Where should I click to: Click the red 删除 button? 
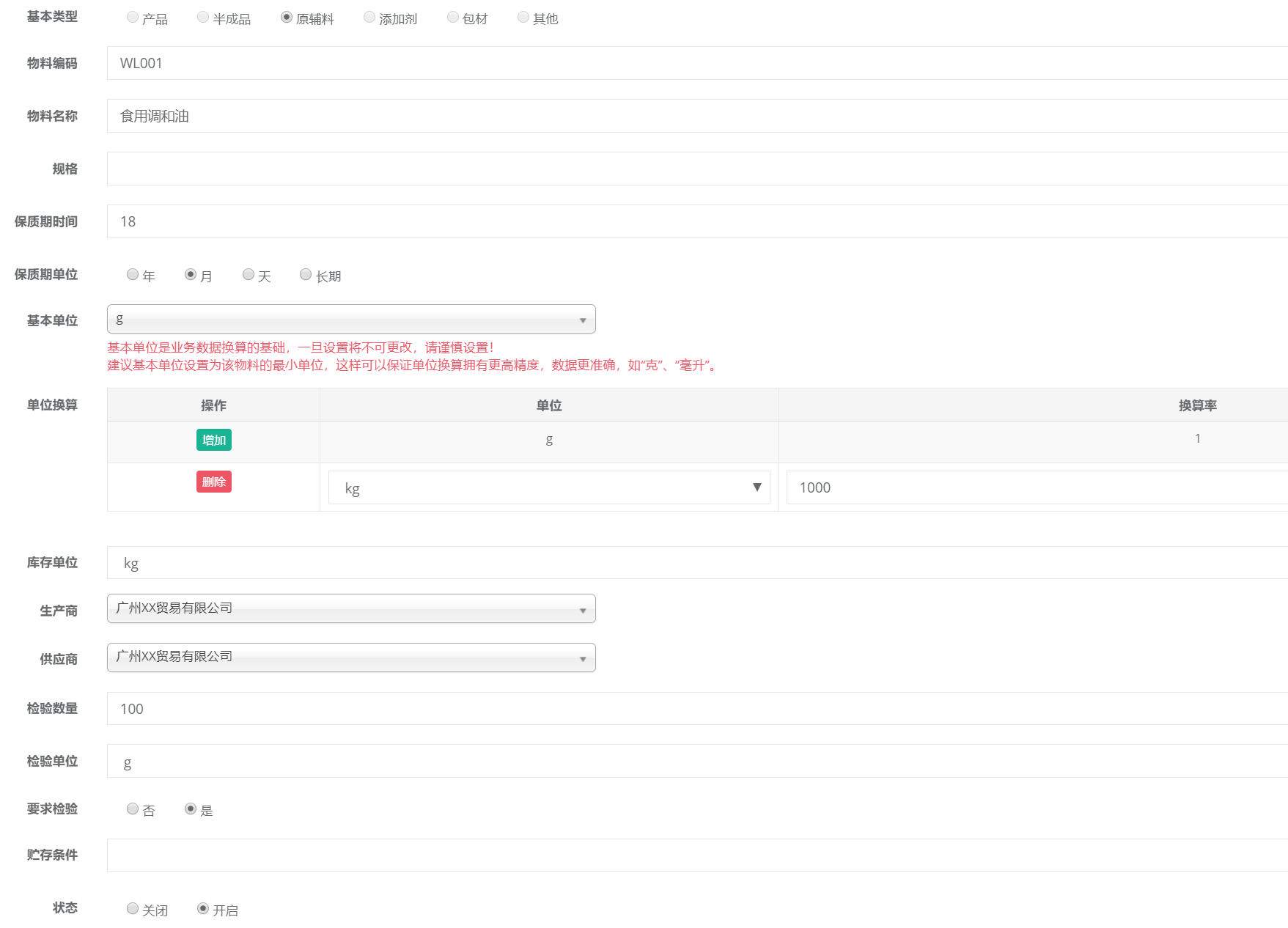point(214,482)
